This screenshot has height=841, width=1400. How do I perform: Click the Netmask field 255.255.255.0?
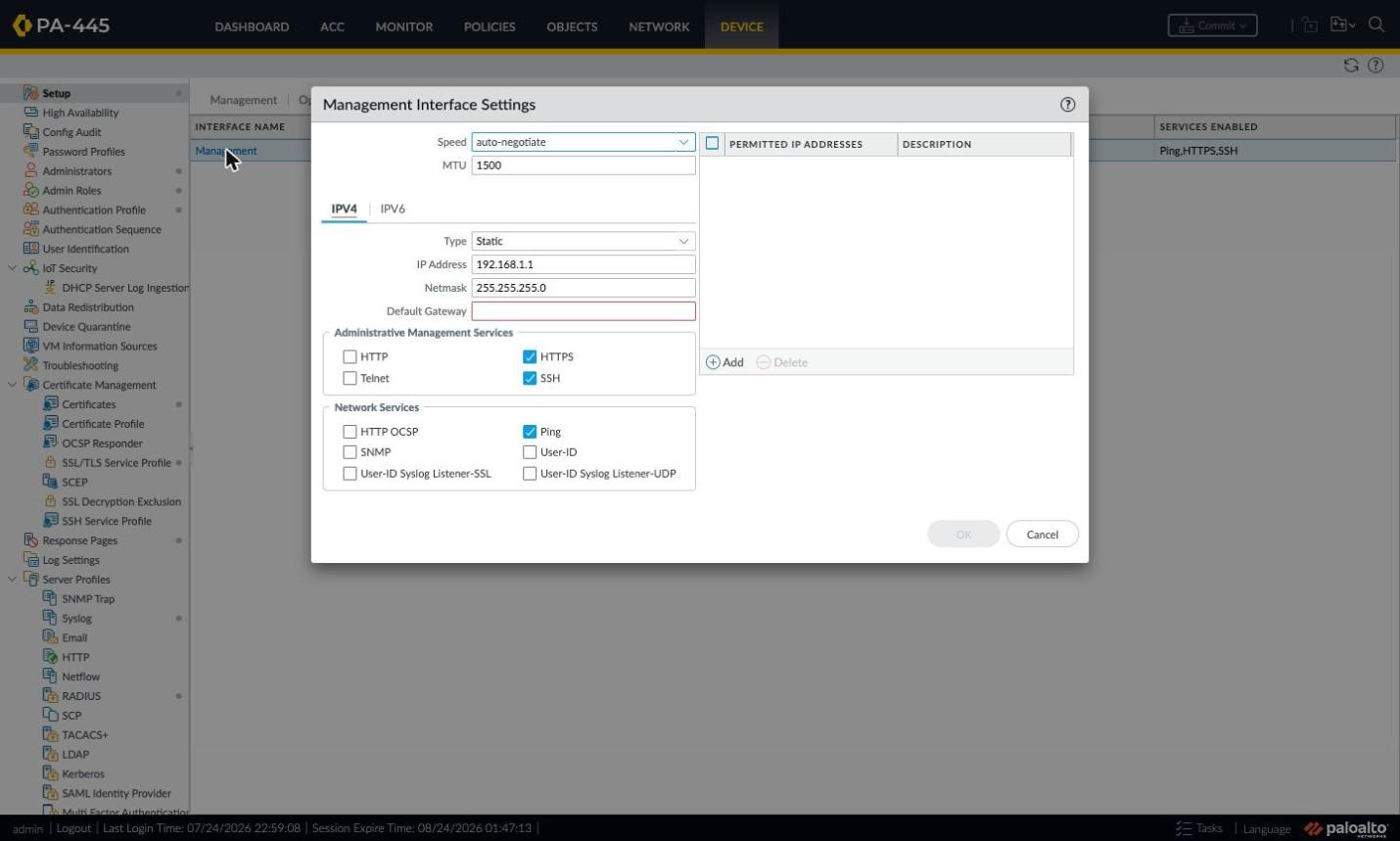point(583,288)
